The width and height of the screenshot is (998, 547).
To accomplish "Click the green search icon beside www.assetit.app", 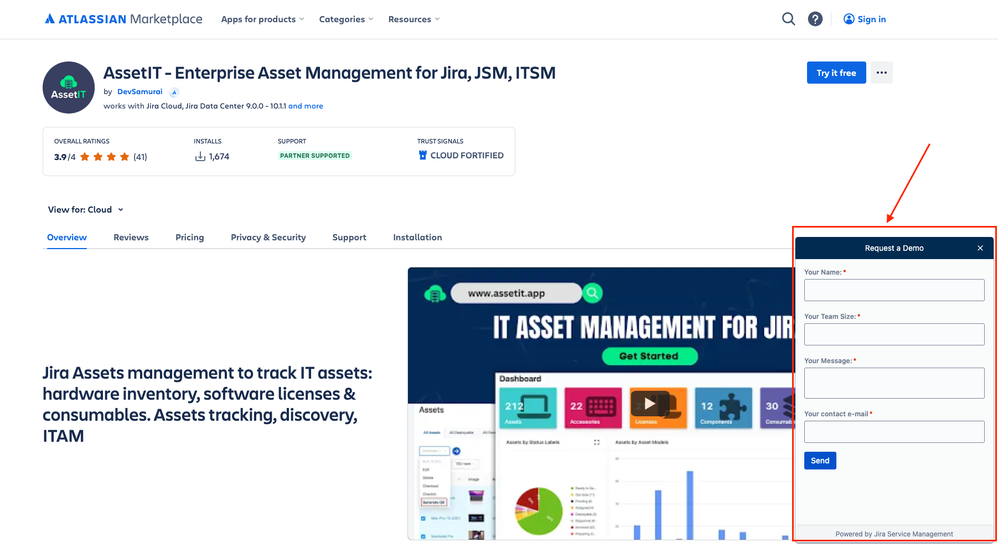I will tap(593, 293).
